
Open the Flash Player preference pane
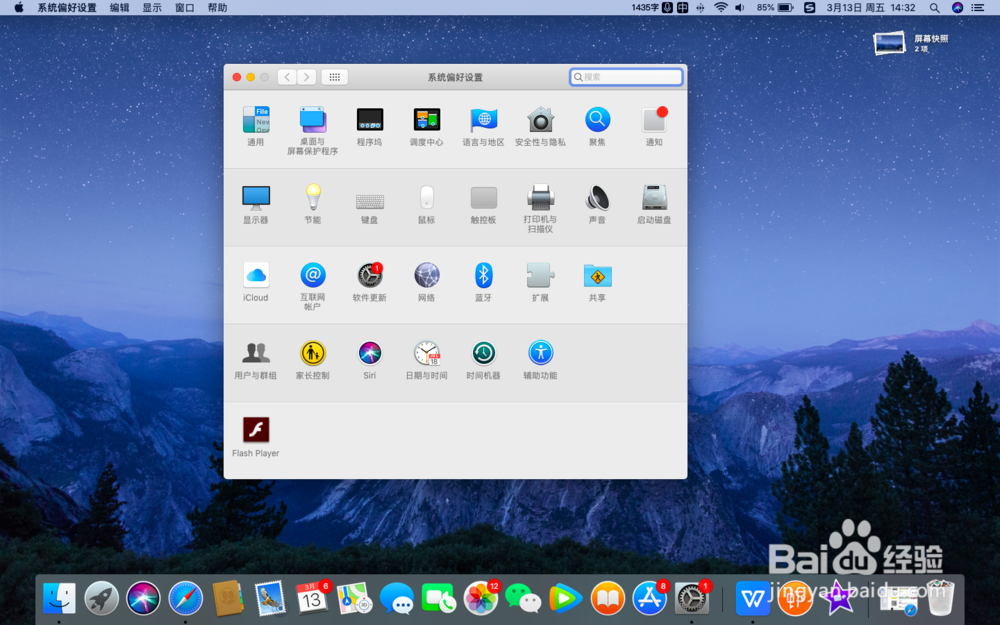256,437
